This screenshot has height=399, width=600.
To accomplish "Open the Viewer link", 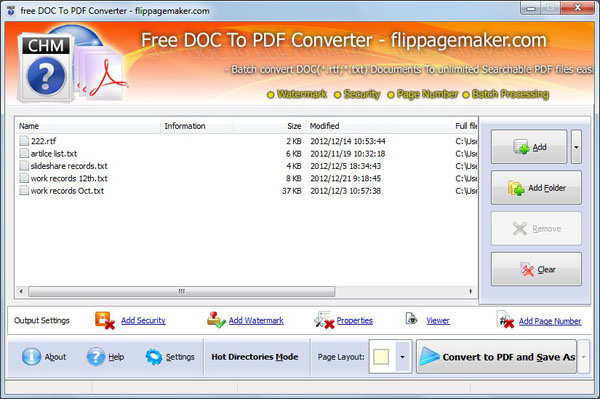I will pos(438,321).
